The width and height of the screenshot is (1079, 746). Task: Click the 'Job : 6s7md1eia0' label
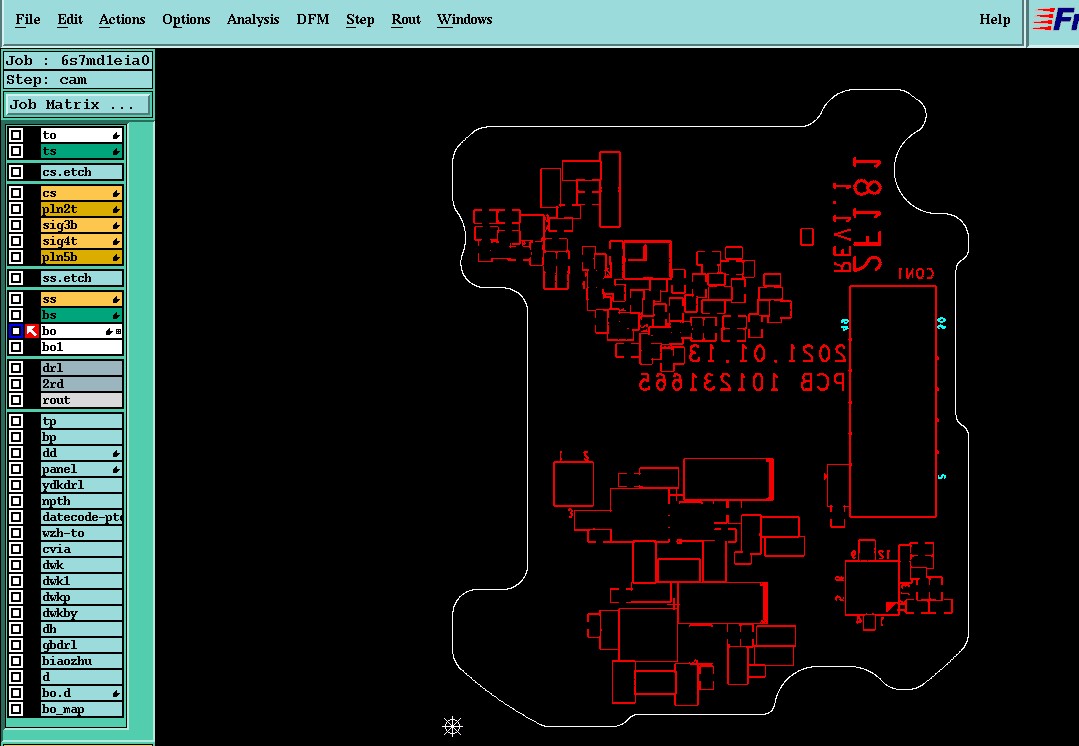(x=78, y=61)
